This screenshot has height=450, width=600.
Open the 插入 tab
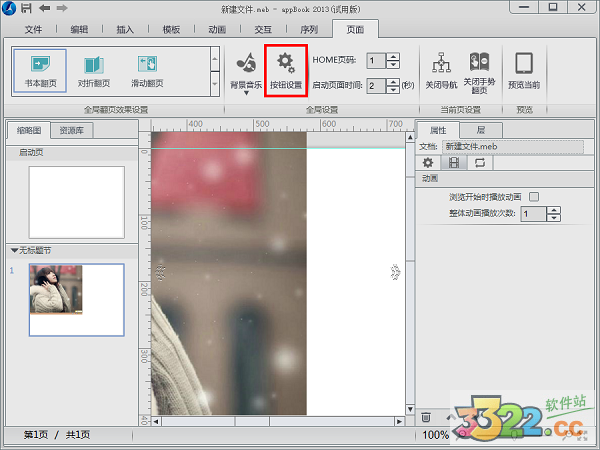[x=125, y=29]
